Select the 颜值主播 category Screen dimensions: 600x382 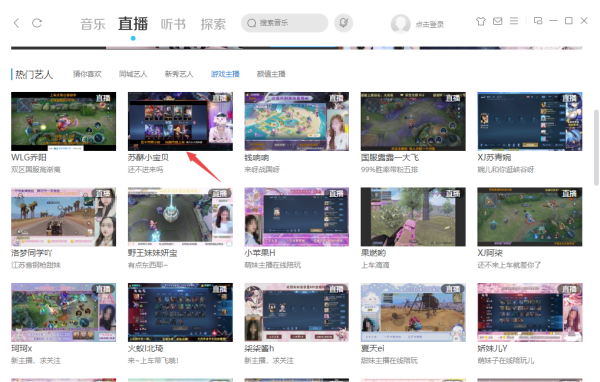pyautogui.click(x=271, y=74)
